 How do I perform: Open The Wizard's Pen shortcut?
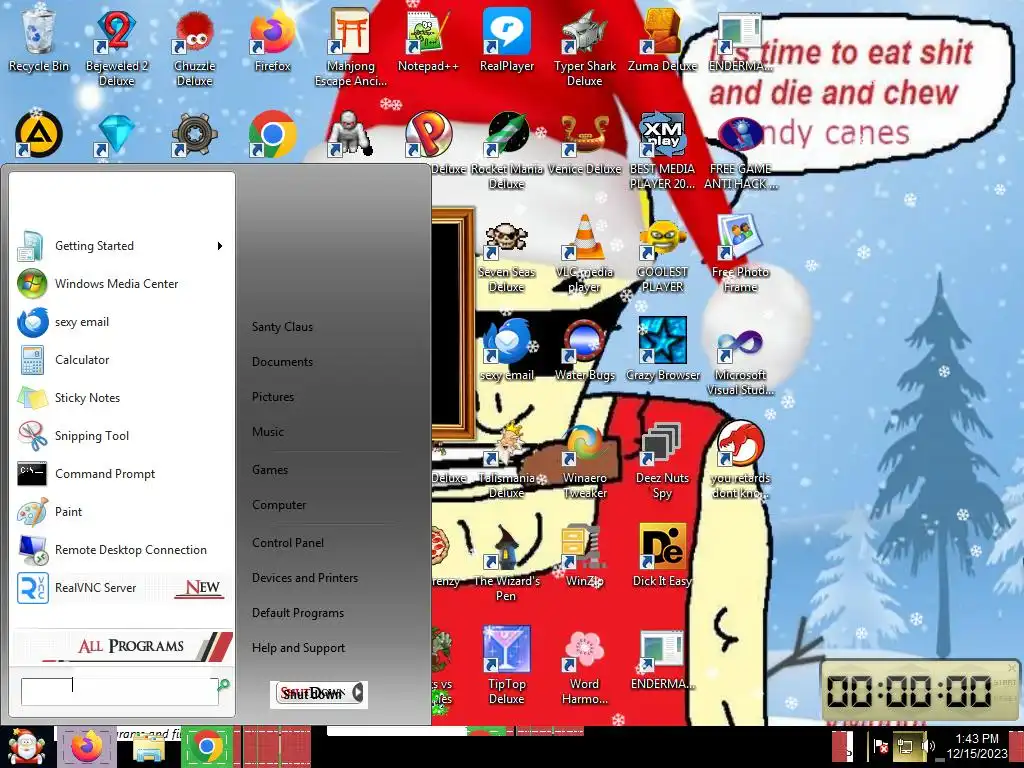[506, 563]
